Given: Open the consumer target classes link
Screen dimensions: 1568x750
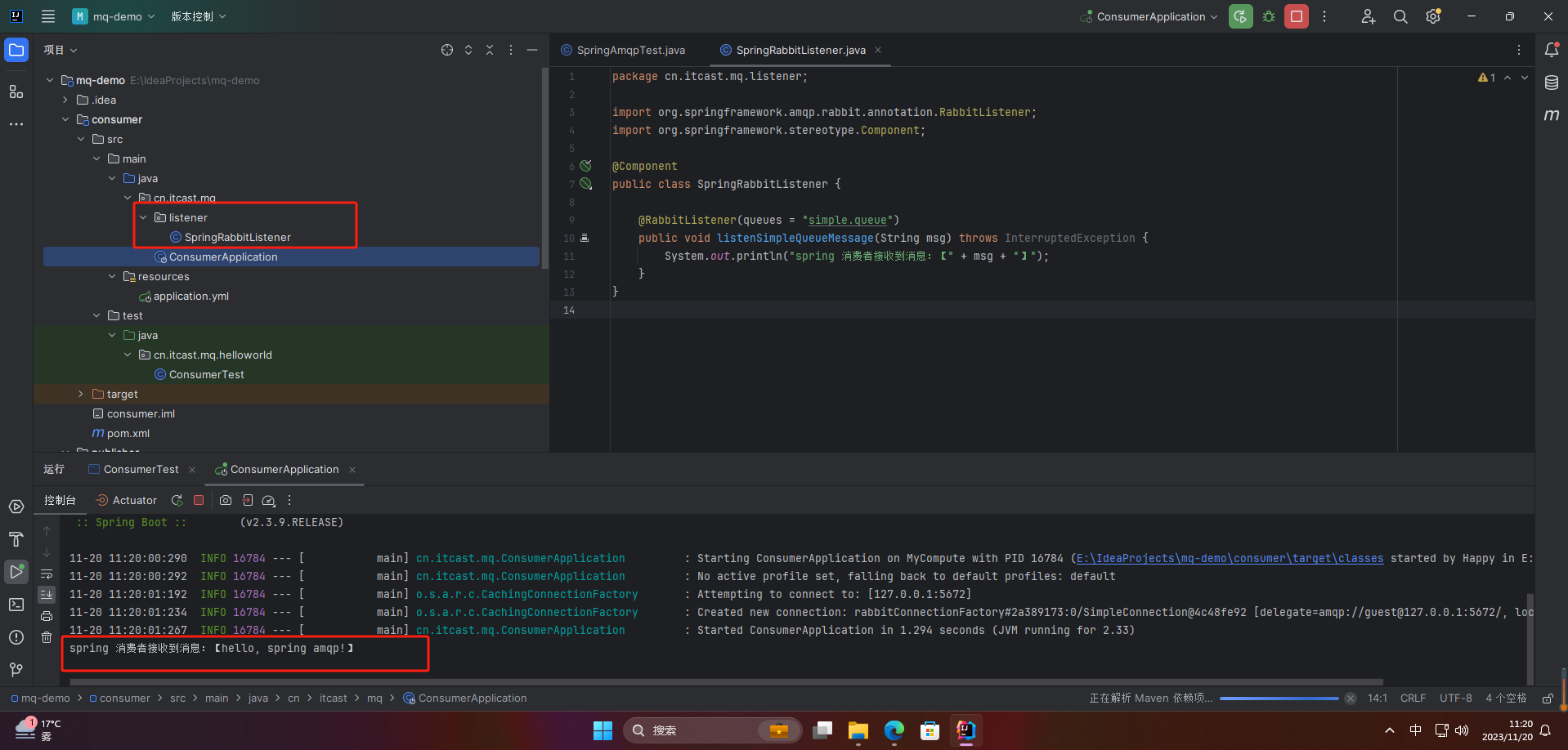Looking at the screenshot, I should coord(1230,558).
